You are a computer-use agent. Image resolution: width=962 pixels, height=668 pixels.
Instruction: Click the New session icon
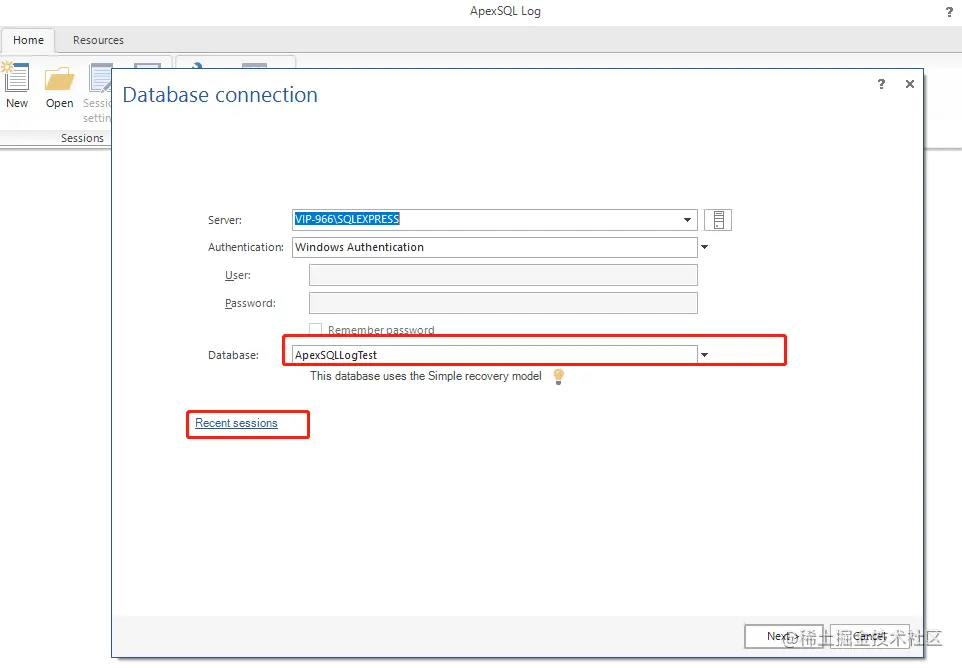(x=16, y=79)
